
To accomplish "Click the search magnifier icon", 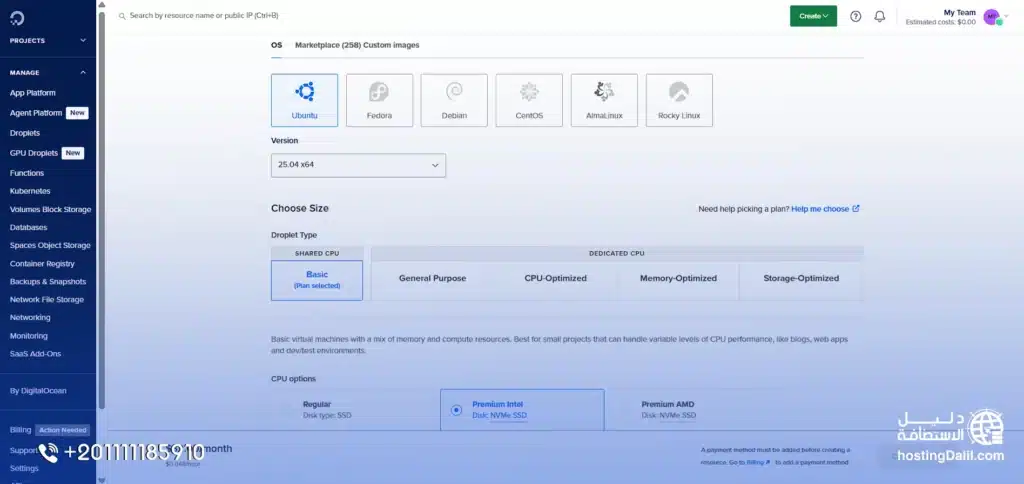I will [122, 16].
